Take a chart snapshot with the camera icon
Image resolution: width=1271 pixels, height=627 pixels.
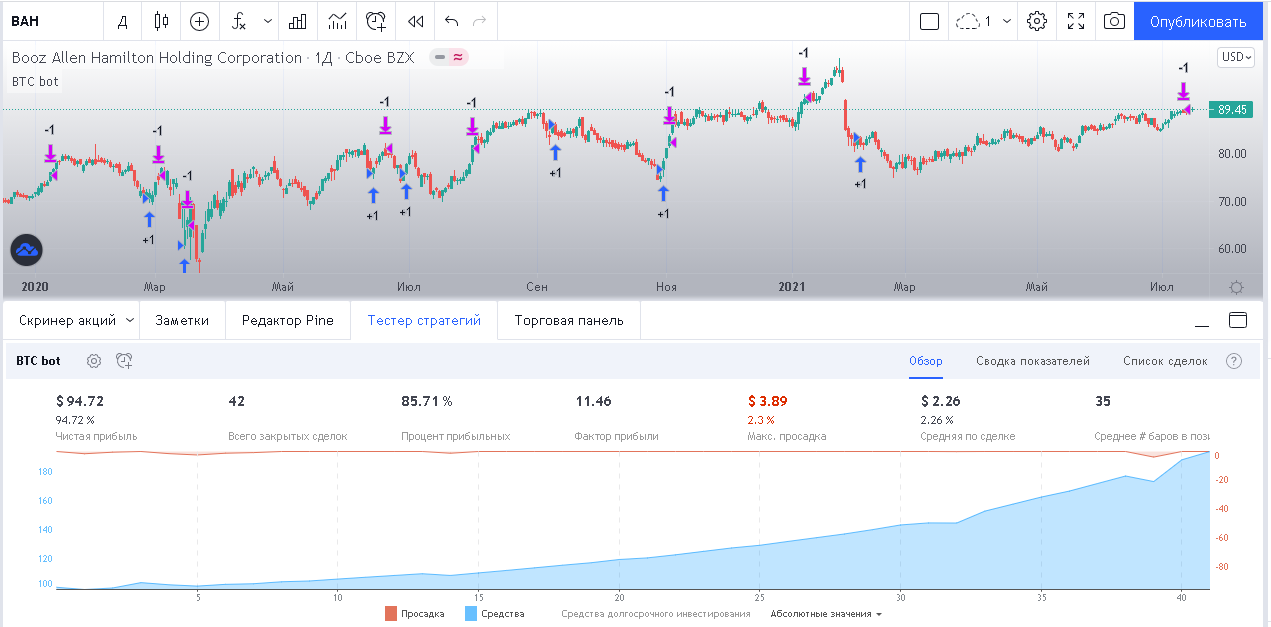(1113, 21)
